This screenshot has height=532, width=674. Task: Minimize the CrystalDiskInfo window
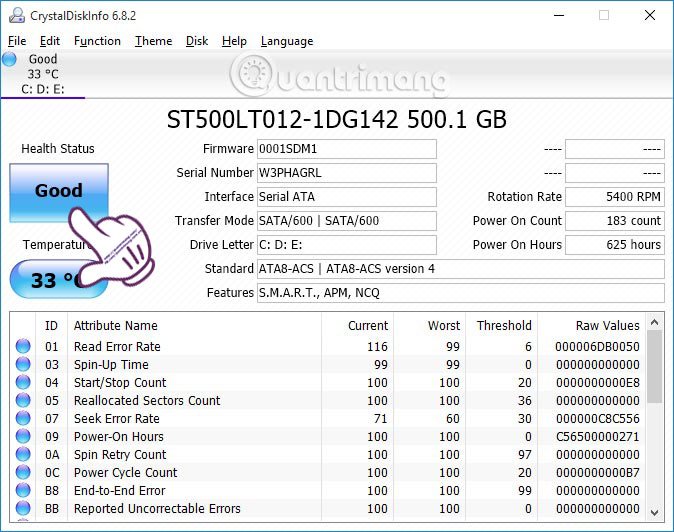coord(559,15)
